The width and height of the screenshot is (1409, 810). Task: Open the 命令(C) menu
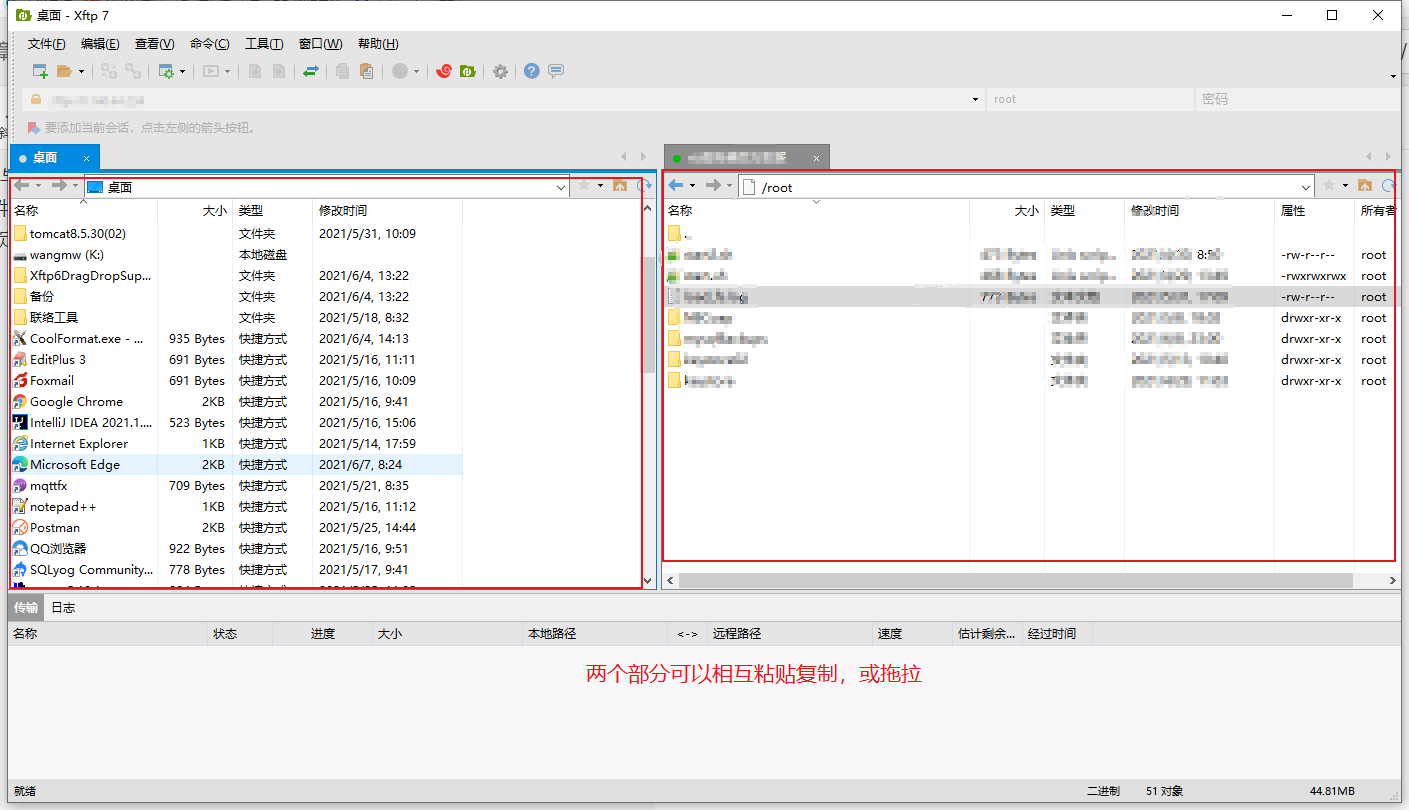point(209,44)
